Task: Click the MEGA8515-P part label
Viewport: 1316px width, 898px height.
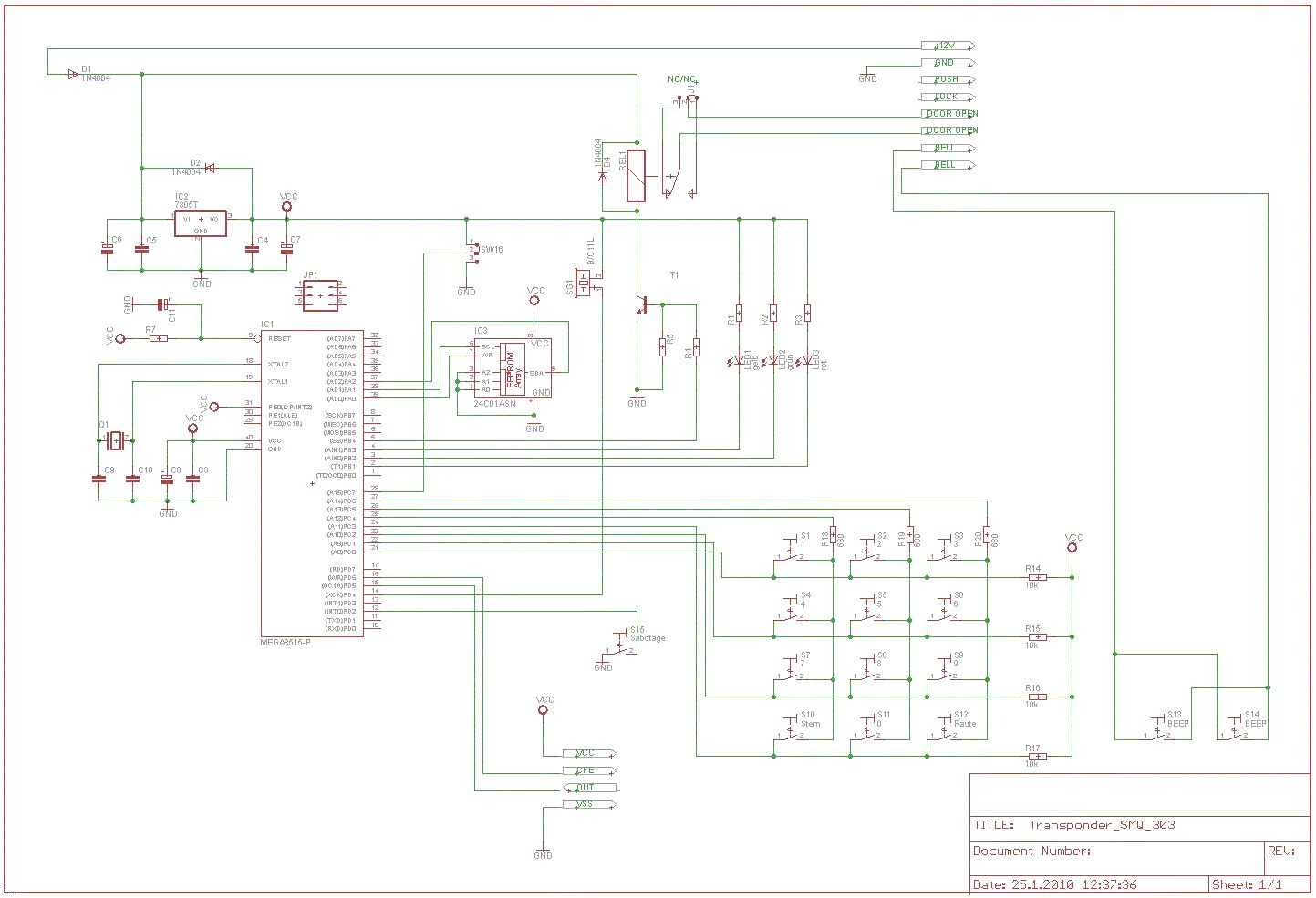Action: tap(285, 642)
